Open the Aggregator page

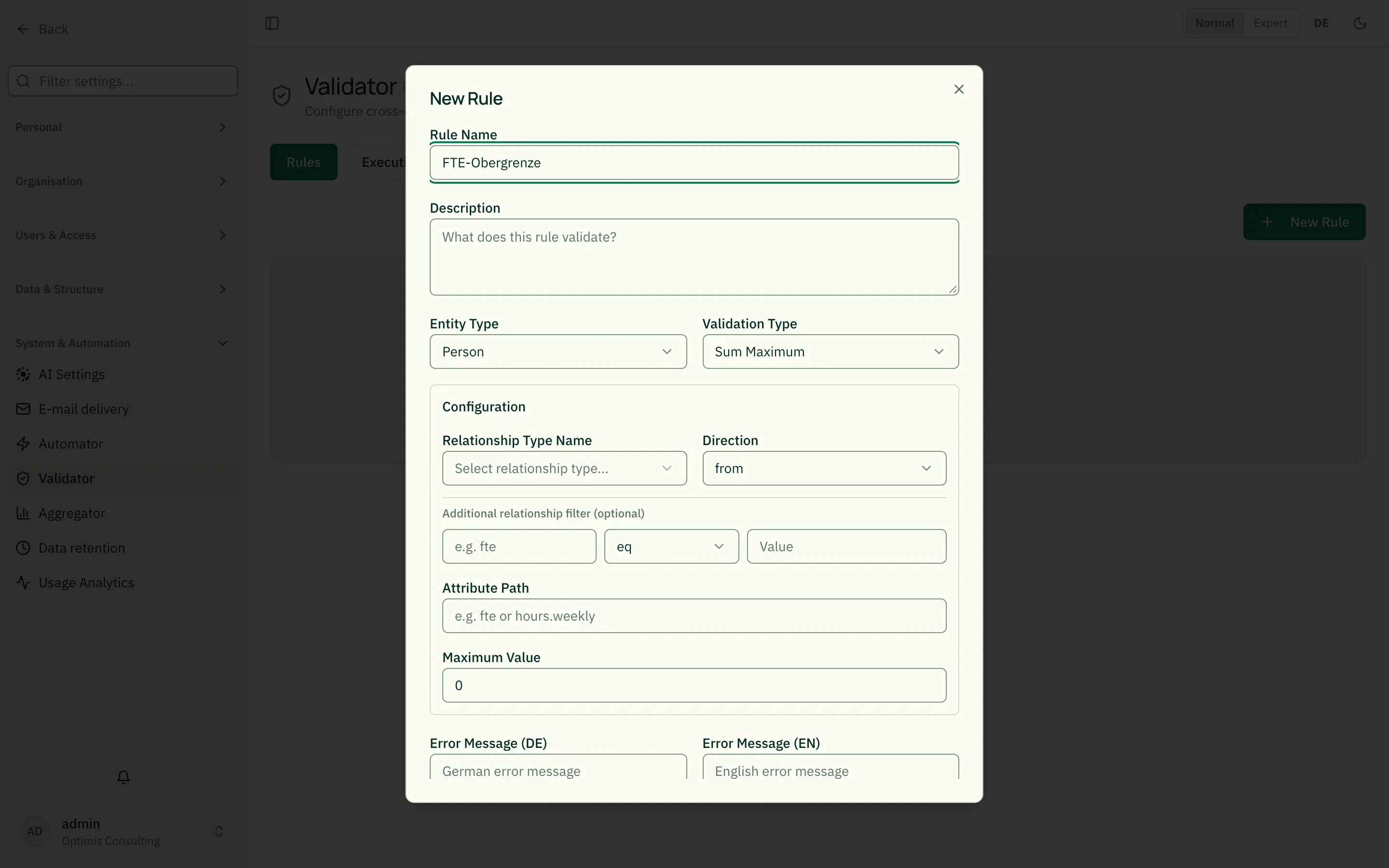pyautogui.click(x=123, y=513)
